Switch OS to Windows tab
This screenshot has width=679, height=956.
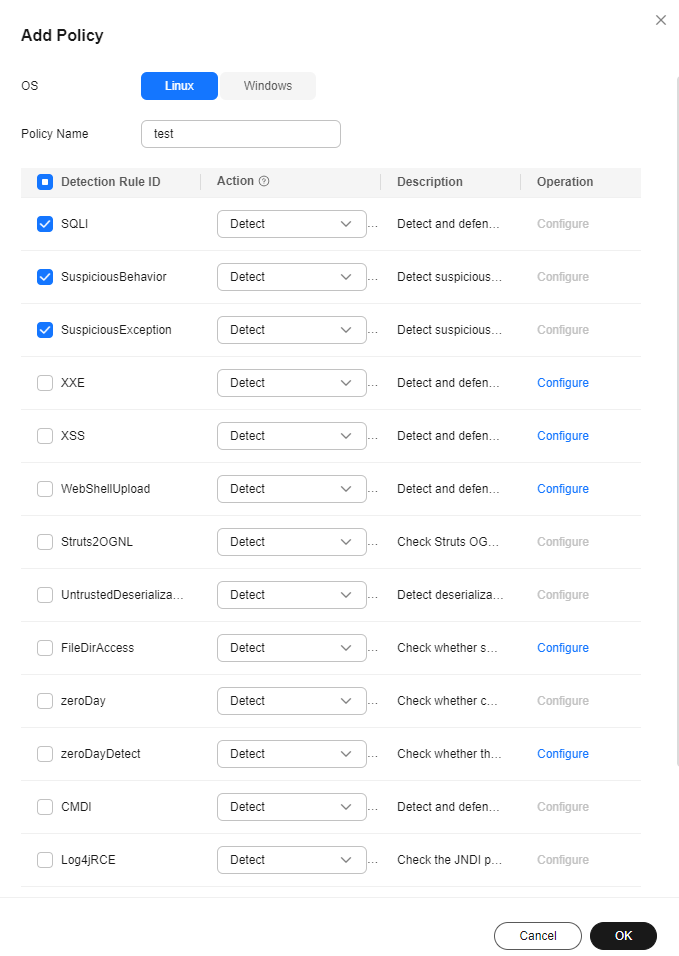pyautogui.click(x=268, y=86)
